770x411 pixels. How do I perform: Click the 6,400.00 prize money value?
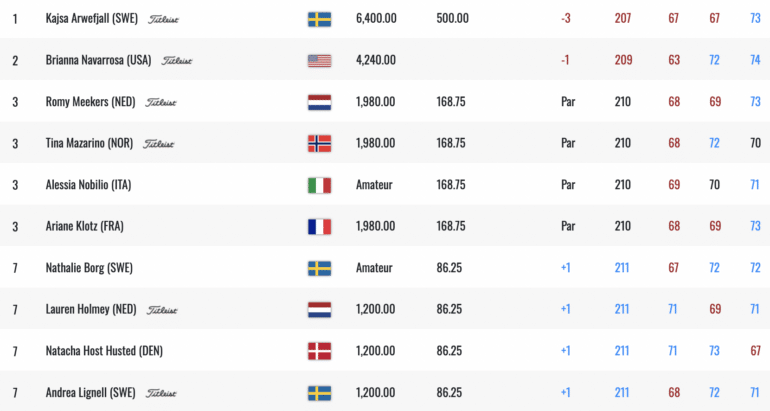376,19
